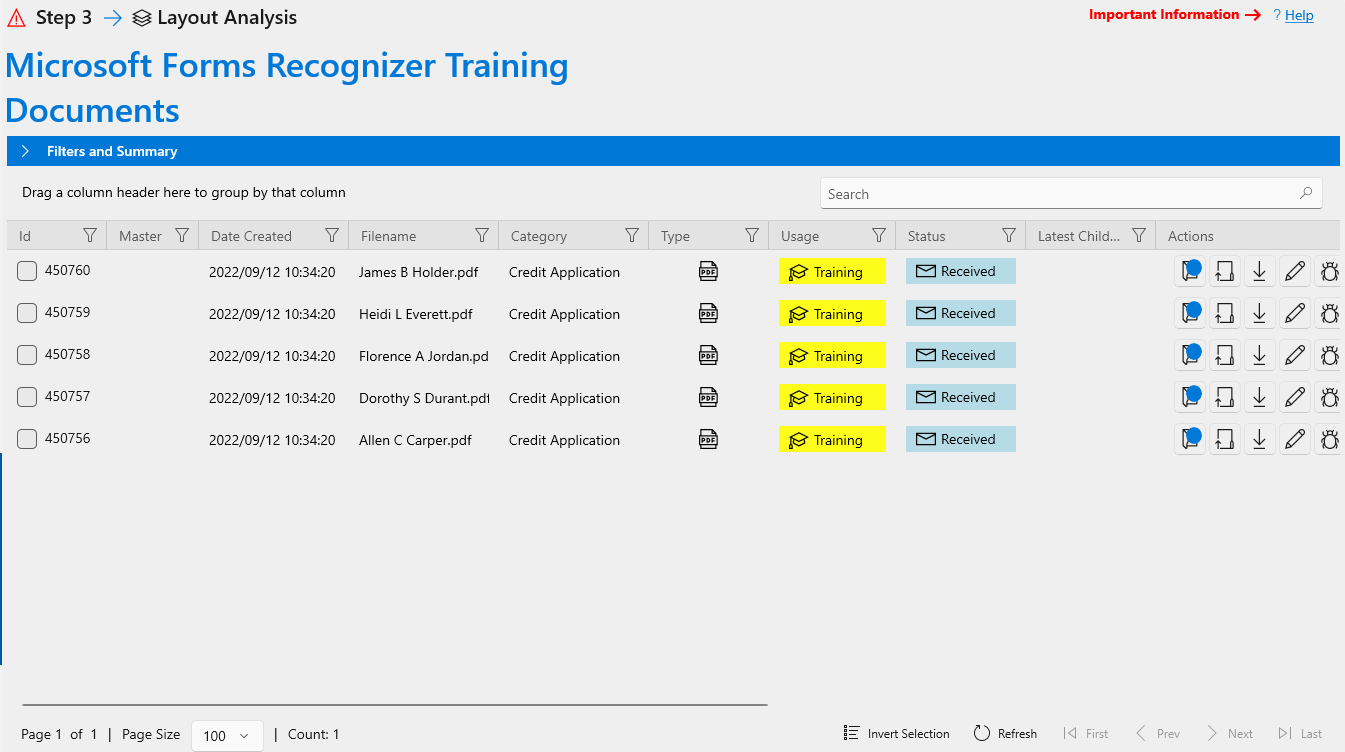1345x752 pixels.
Task: Click PDF type icon in James B Holder row
Action: 708,271
